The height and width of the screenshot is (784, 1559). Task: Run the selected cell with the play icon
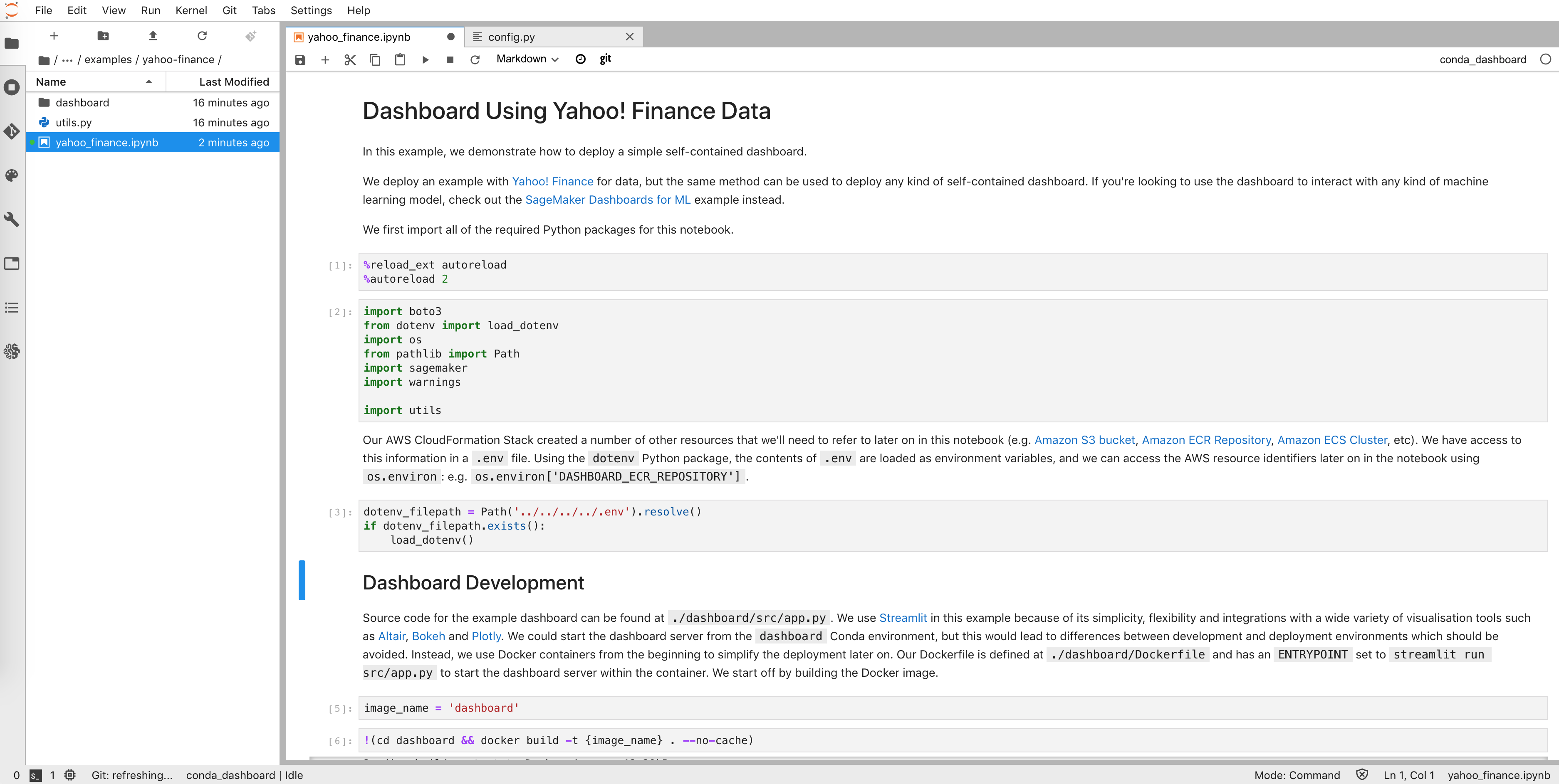[425, 59]
